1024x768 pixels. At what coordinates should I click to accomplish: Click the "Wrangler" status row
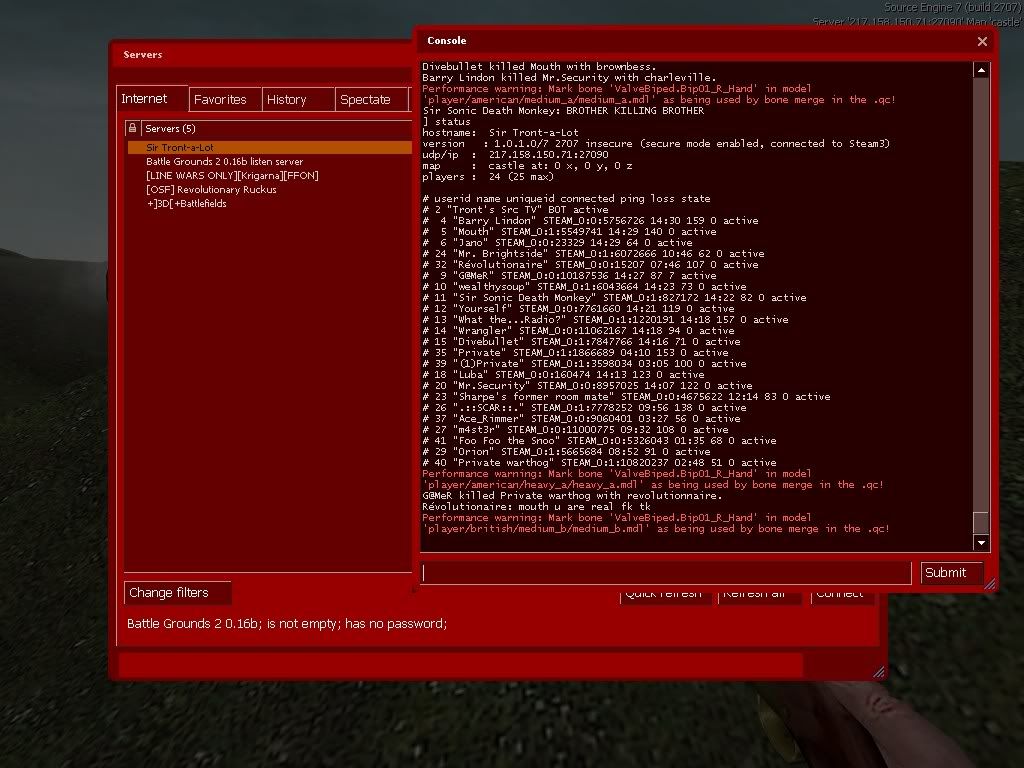[x=578, y=330]
